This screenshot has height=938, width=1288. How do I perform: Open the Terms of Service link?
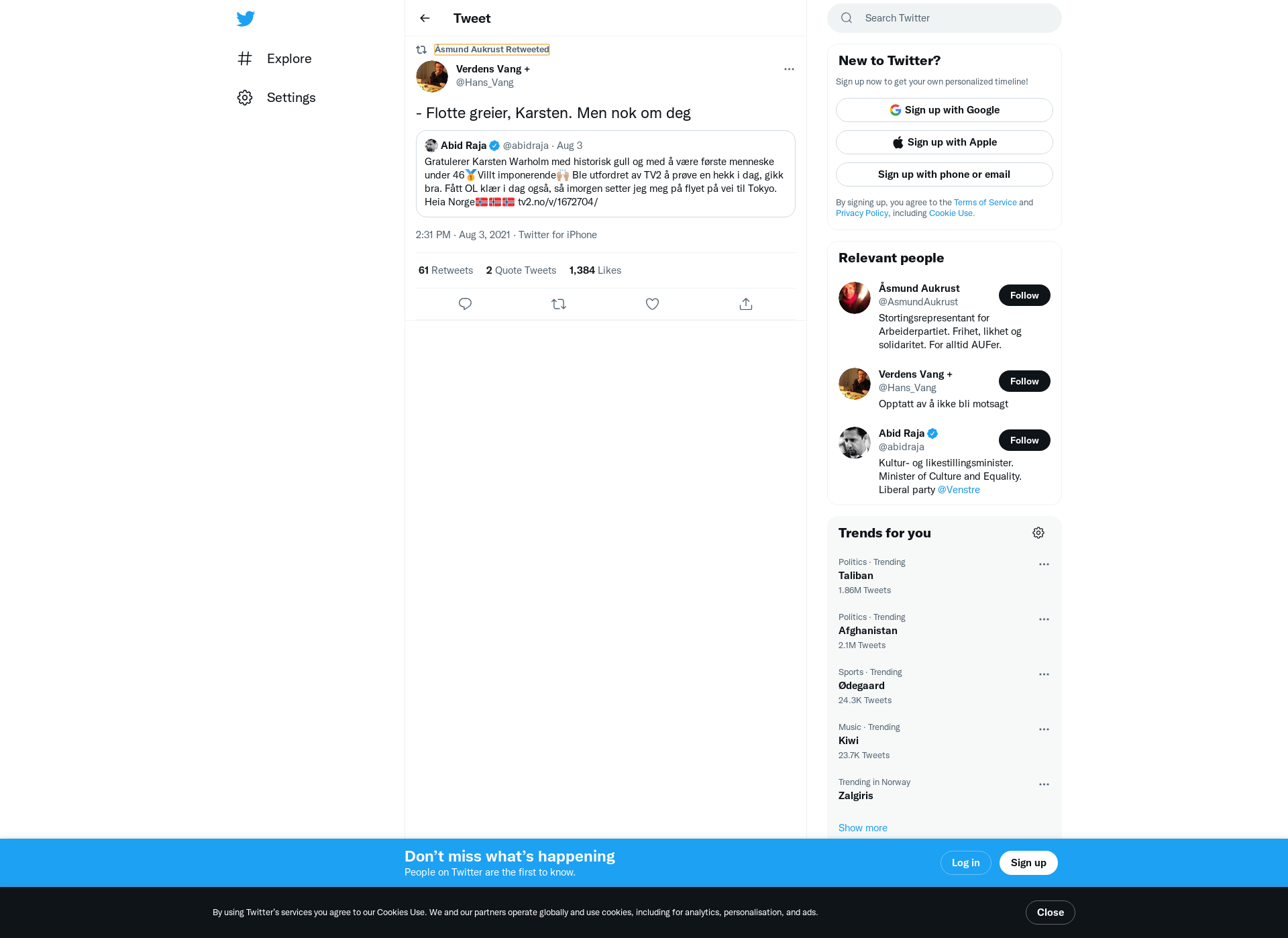point(985,203)
